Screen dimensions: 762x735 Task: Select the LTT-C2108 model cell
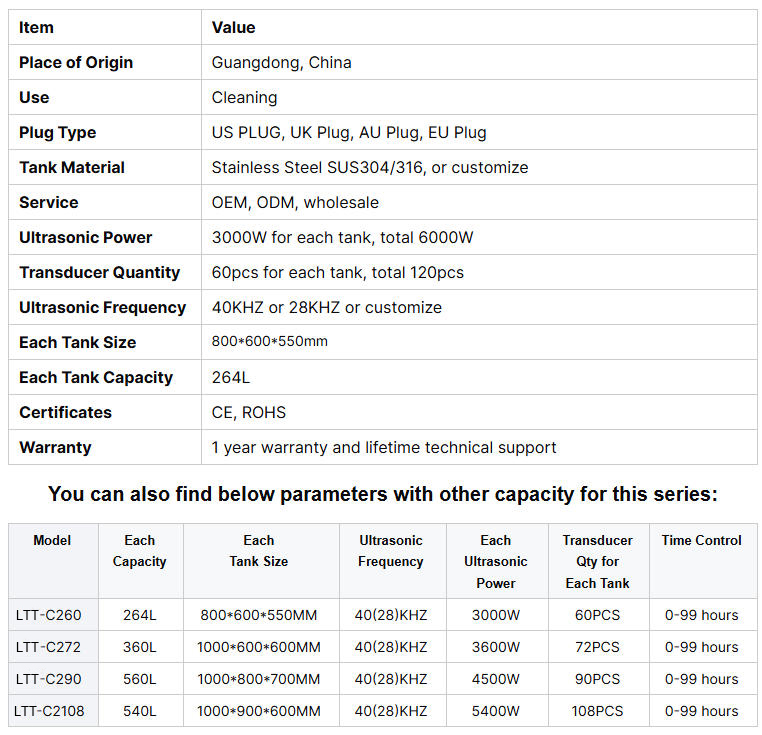[52, 711]
